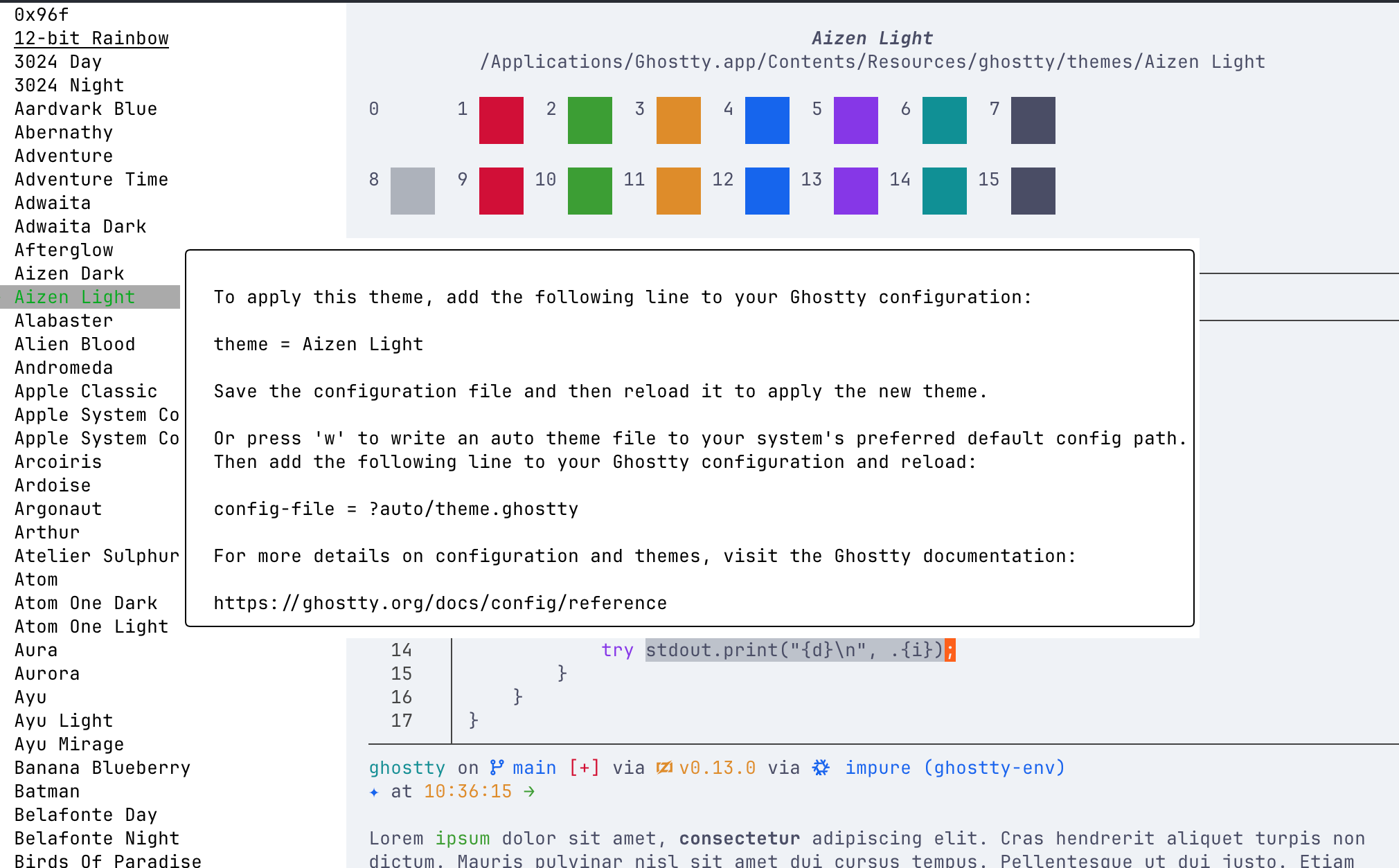Select the Aizen Dark theme
This screenshot has width=1399, height=868.
coord(69,273)
